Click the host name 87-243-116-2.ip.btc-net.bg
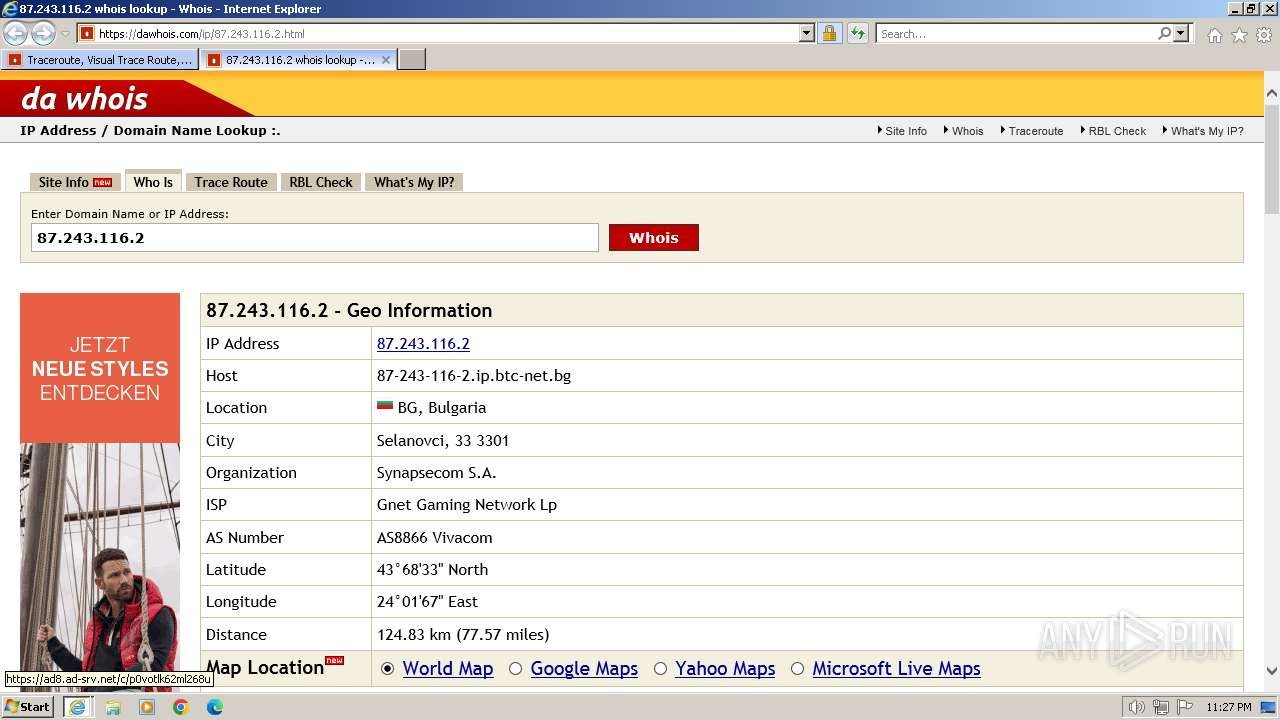 [474, 375]
